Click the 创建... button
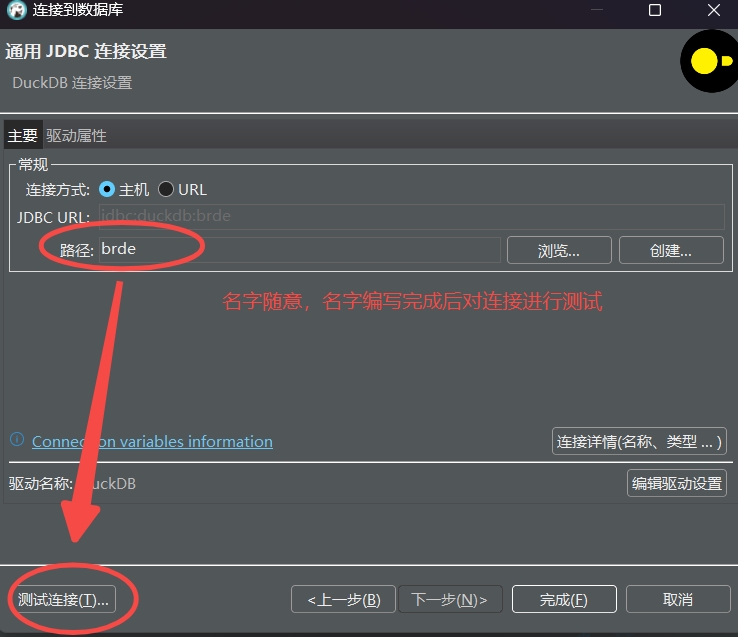The width and height of the screenshot is (738, 637). pyautogui.click(x=671, y=250)
